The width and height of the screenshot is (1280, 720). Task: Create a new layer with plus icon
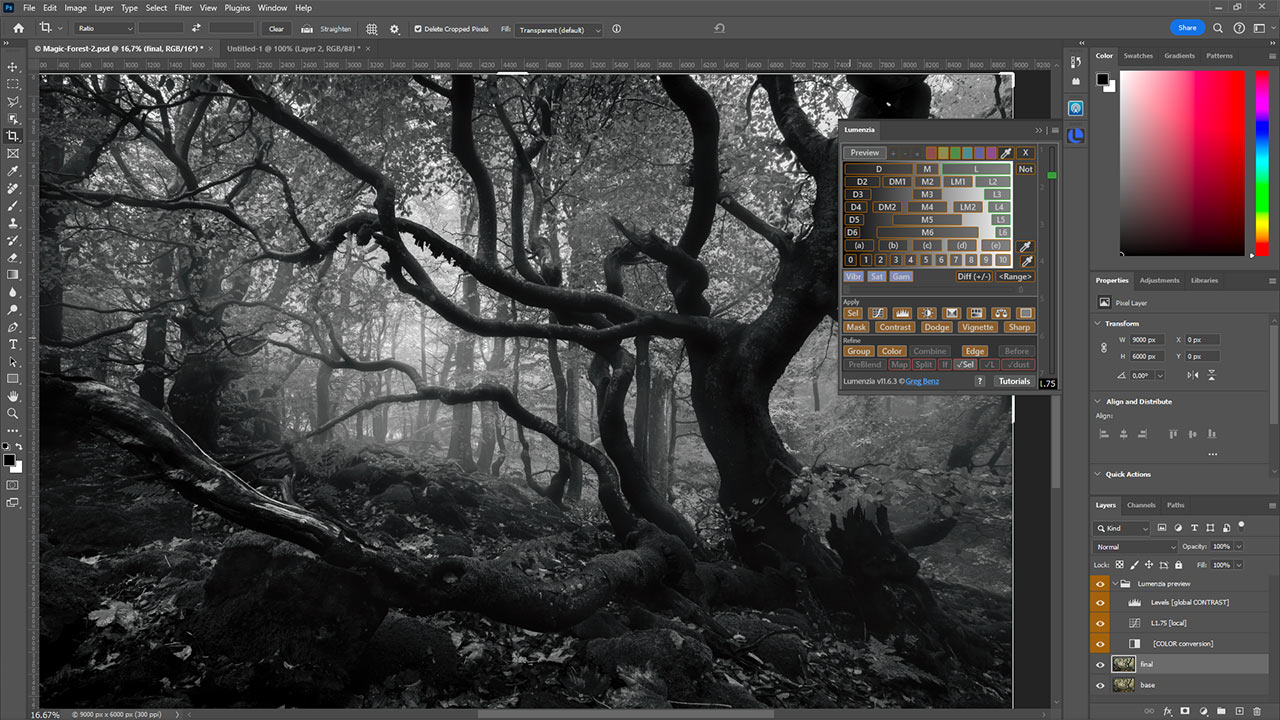tap(1237, 711)
